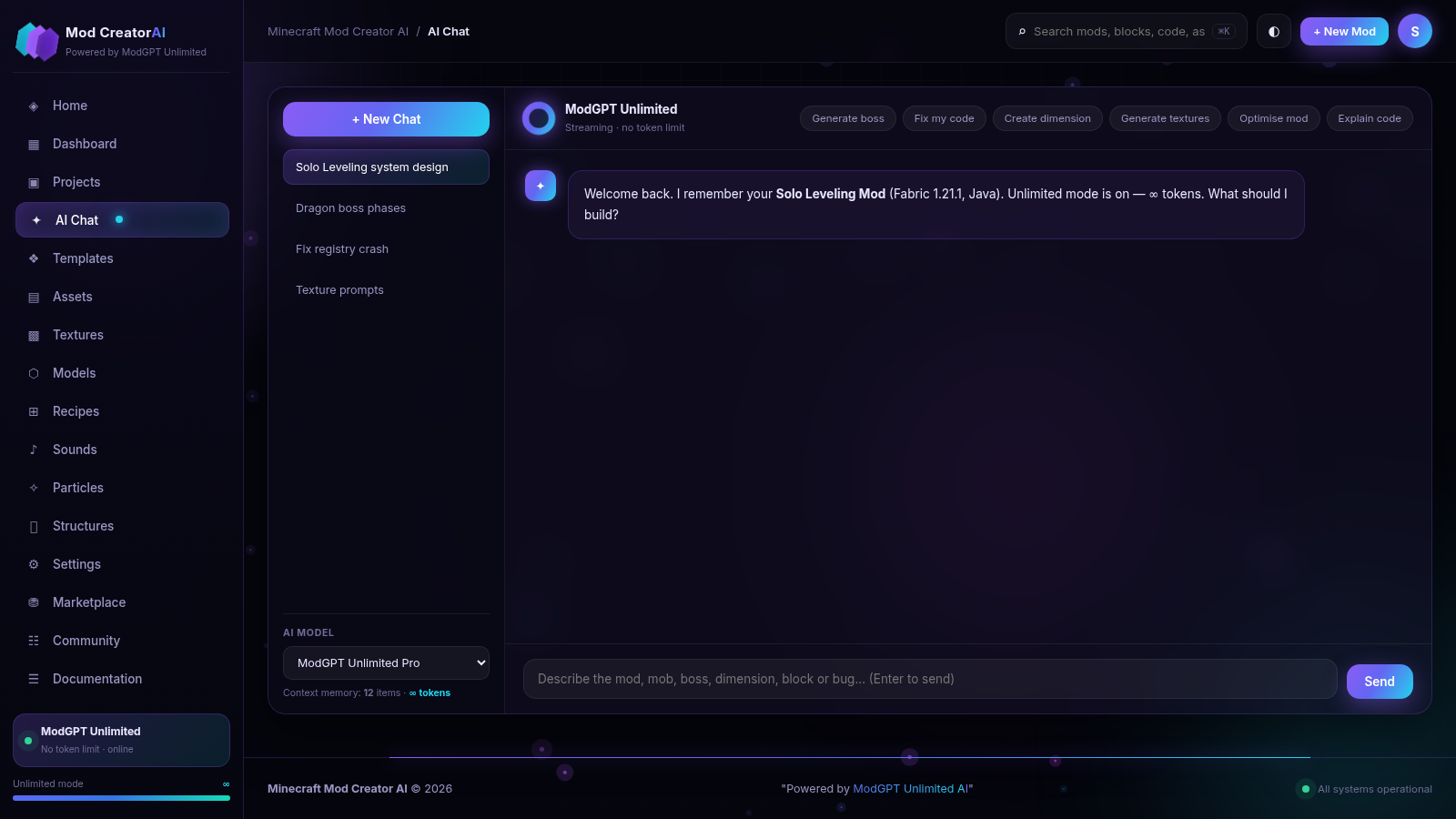Click the Sounds music note icon
This screenshot has height=819, width=1456.
tap(34, 450)
